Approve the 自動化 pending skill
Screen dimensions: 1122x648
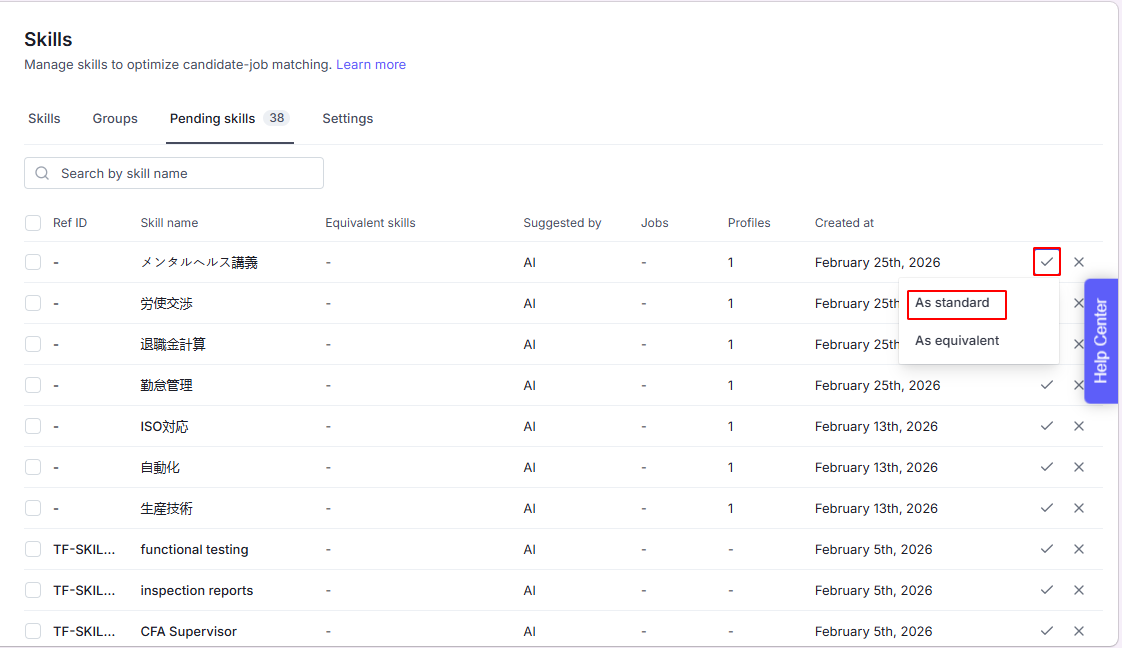(1047, 467)
